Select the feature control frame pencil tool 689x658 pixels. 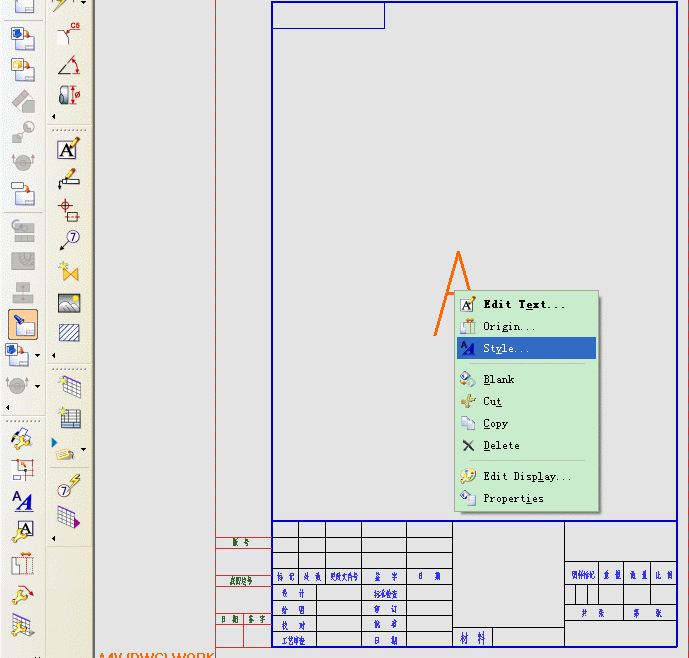coord(69,178)
